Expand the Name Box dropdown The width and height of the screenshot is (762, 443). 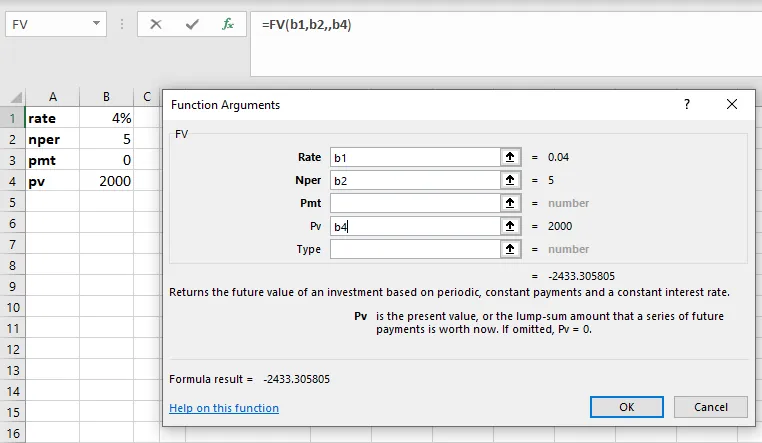click(96, 24)
